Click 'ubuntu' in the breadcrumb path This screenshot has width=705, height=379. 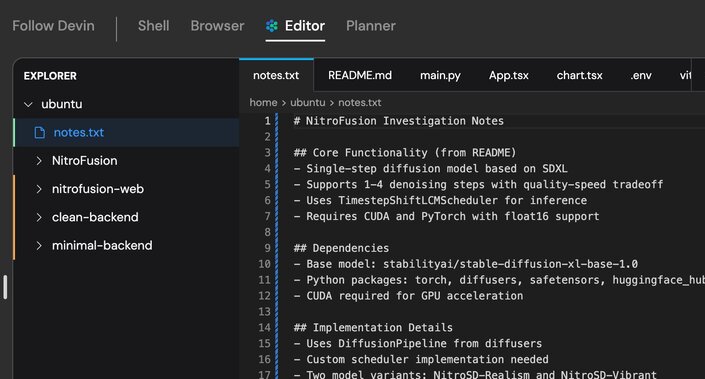308,103
